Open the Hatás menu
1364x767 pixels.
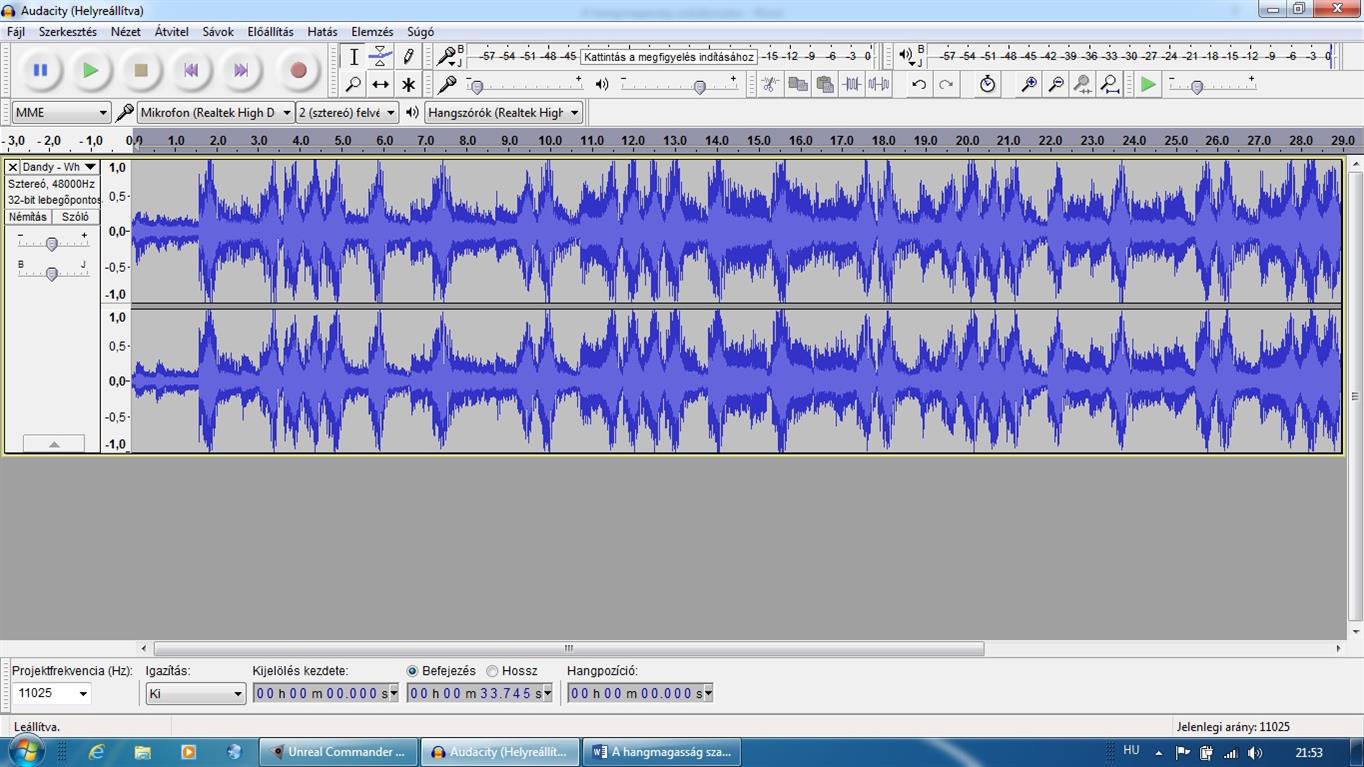point(322,32)
